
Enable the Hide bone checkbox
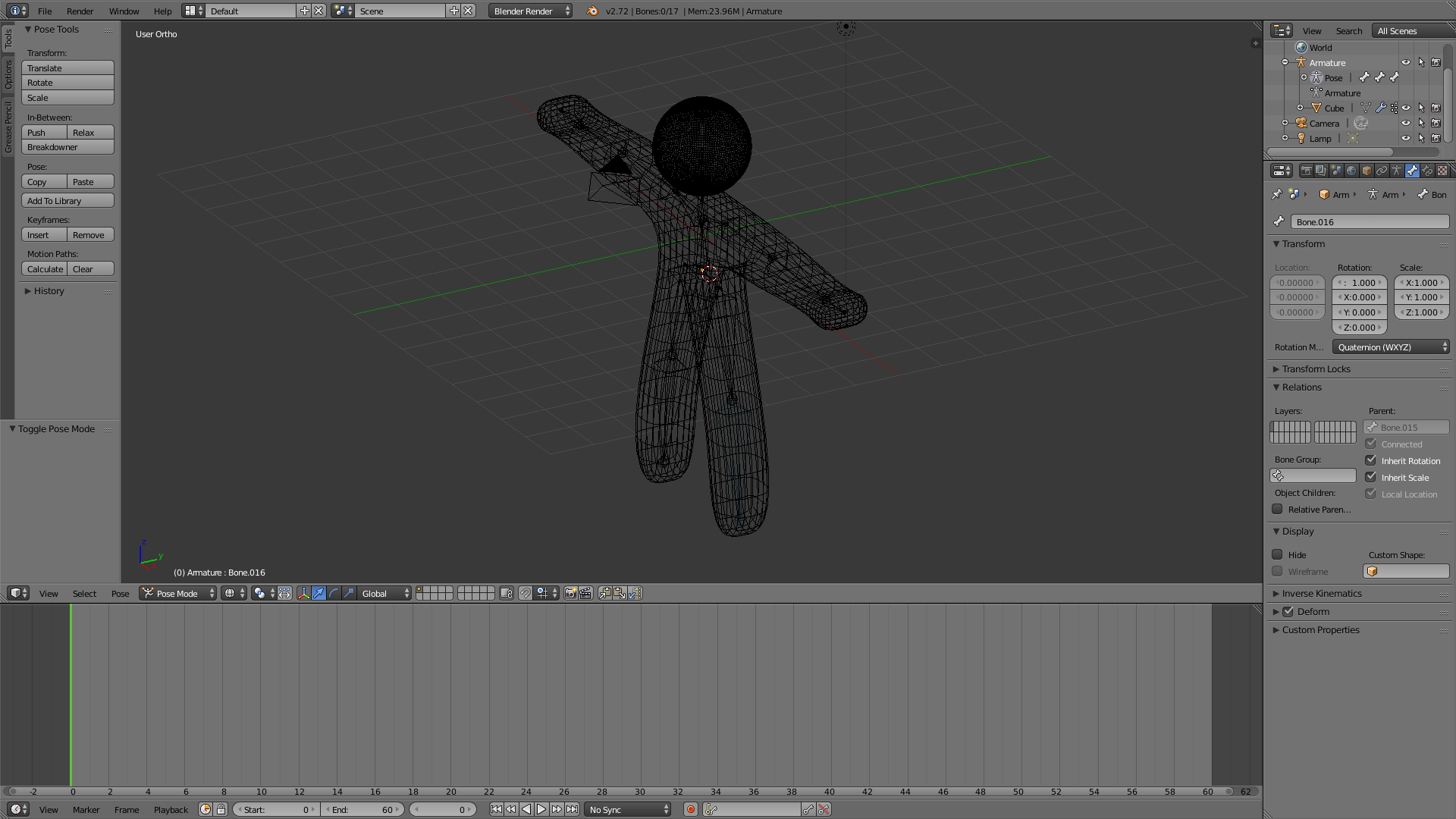(1278, 554)
